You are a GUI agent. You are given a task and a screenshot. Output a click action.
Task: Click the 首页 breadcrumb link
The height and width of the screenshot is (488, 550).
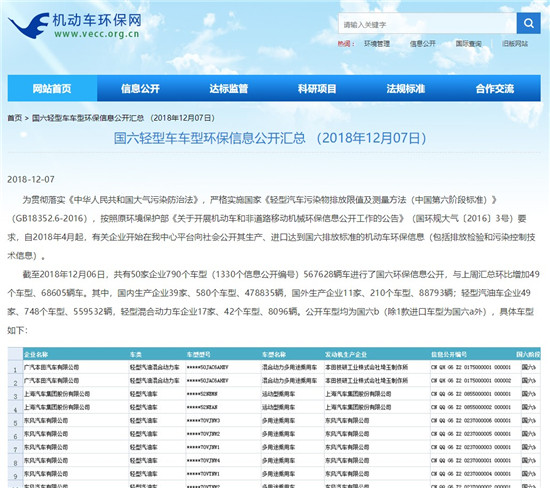(x=15, y=118)
